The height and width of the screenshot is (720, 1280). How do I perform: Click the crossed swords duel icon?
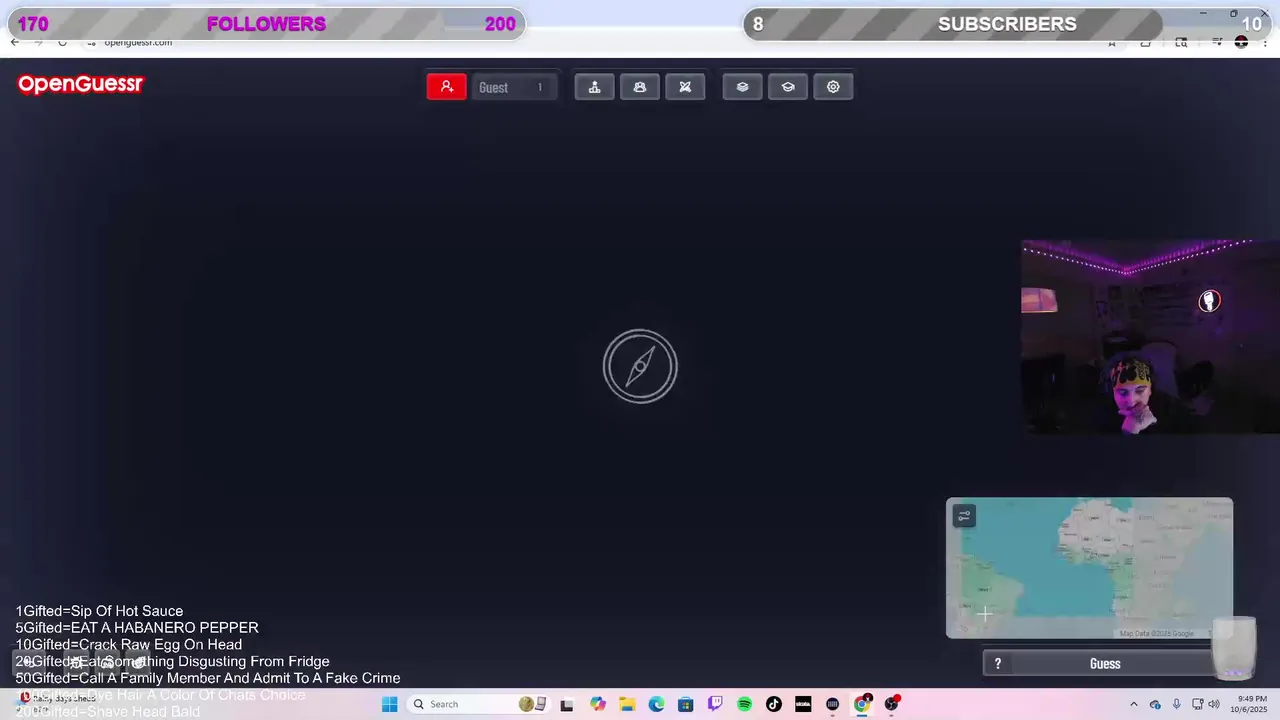pos(685,87)
